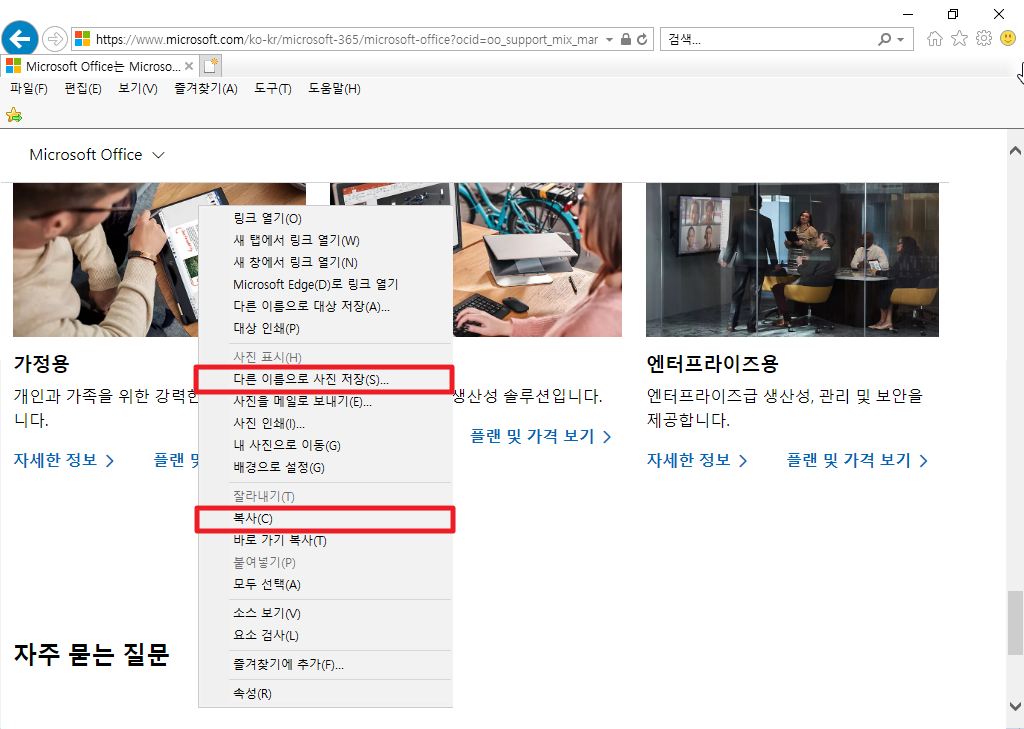Open the 도움말(H) menu
The image size is (1024, 729).
tap(334, 88)
